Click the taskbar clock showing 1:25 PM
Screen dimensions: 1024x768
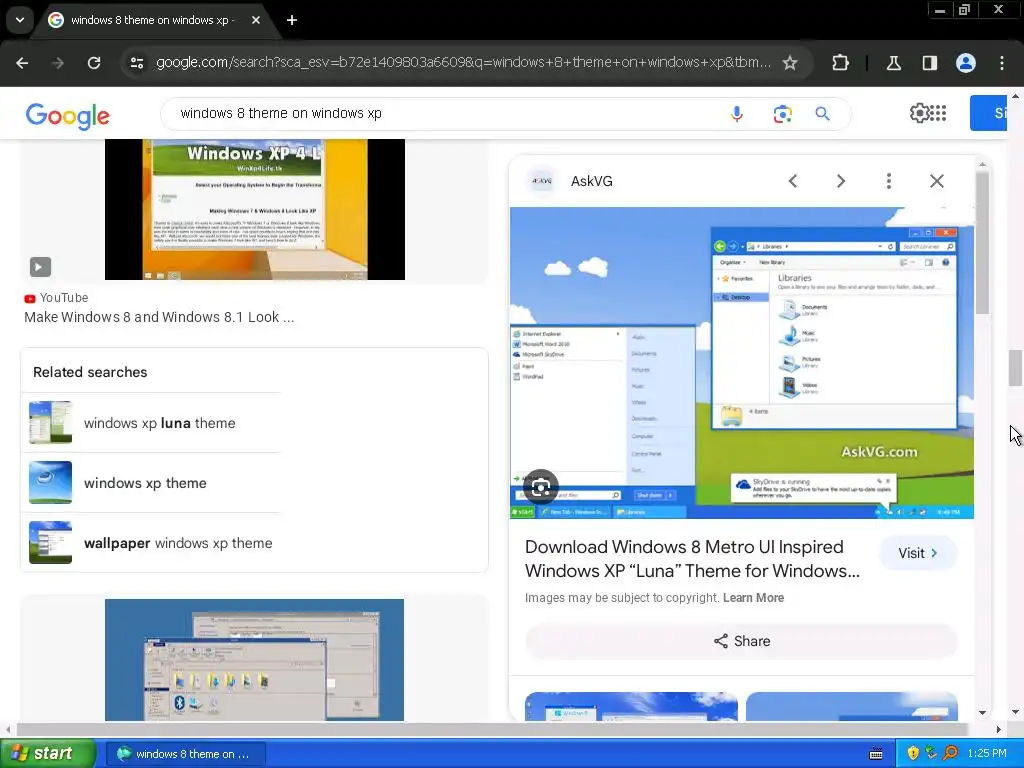987,754
